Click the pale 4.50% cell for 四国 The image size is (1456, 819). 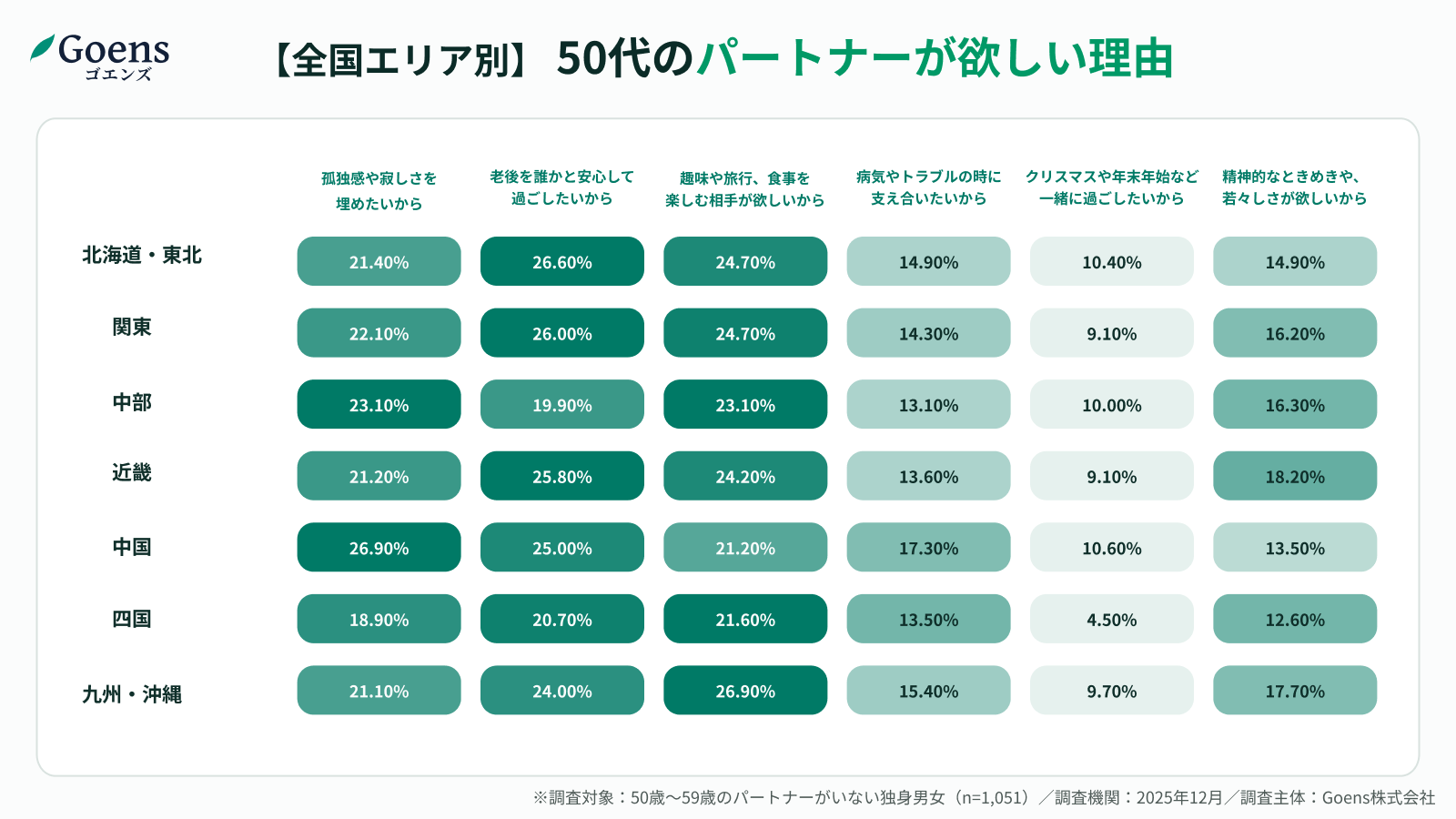pyautogui.click(x=1111, y=620)
